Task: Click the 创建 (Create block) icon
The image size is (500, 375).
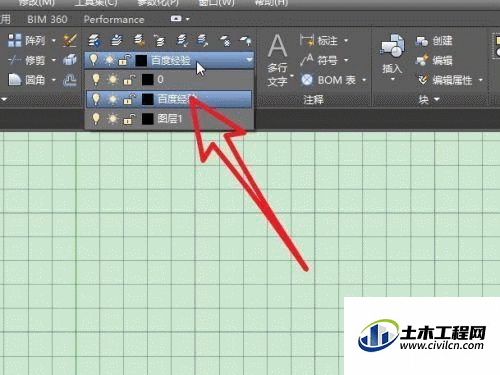Action: [x=422, y=41]
